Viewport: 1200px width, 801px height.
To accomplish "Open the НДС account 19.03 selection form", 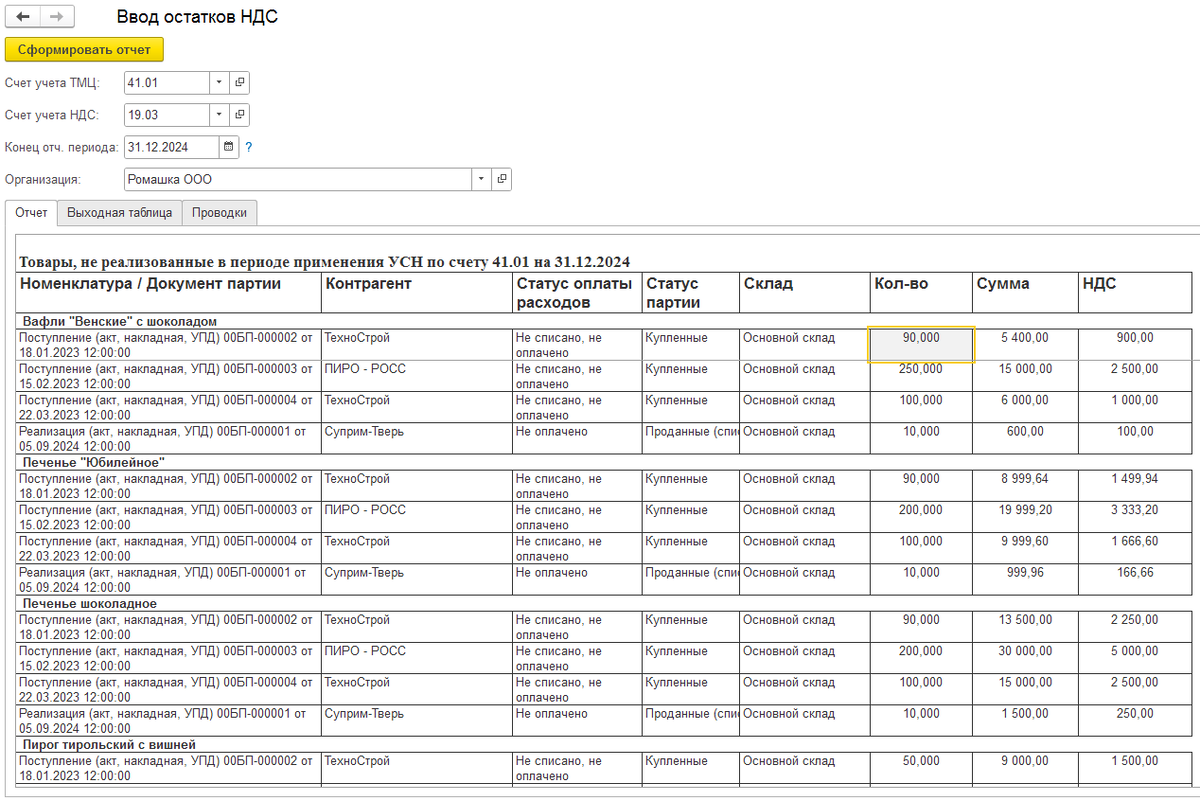I will [240, 115].
